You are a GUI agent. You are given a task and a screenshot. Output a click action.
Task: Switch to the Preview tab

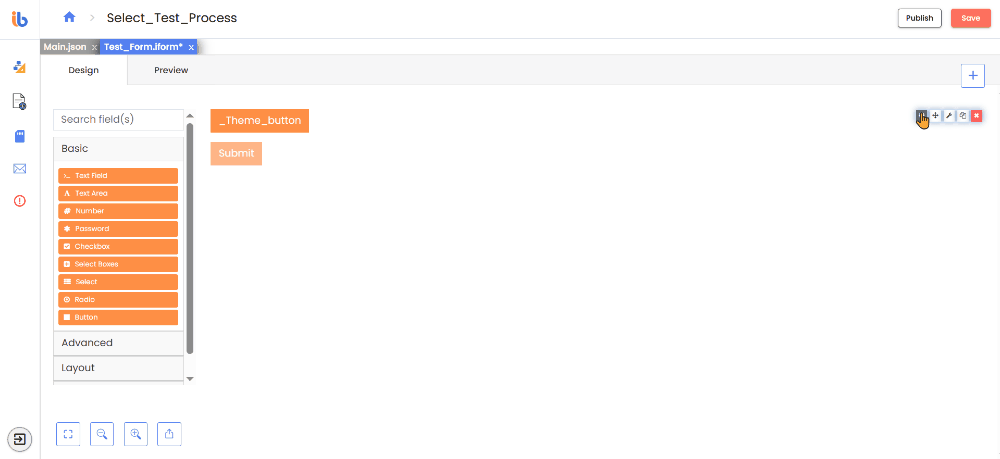171,70
